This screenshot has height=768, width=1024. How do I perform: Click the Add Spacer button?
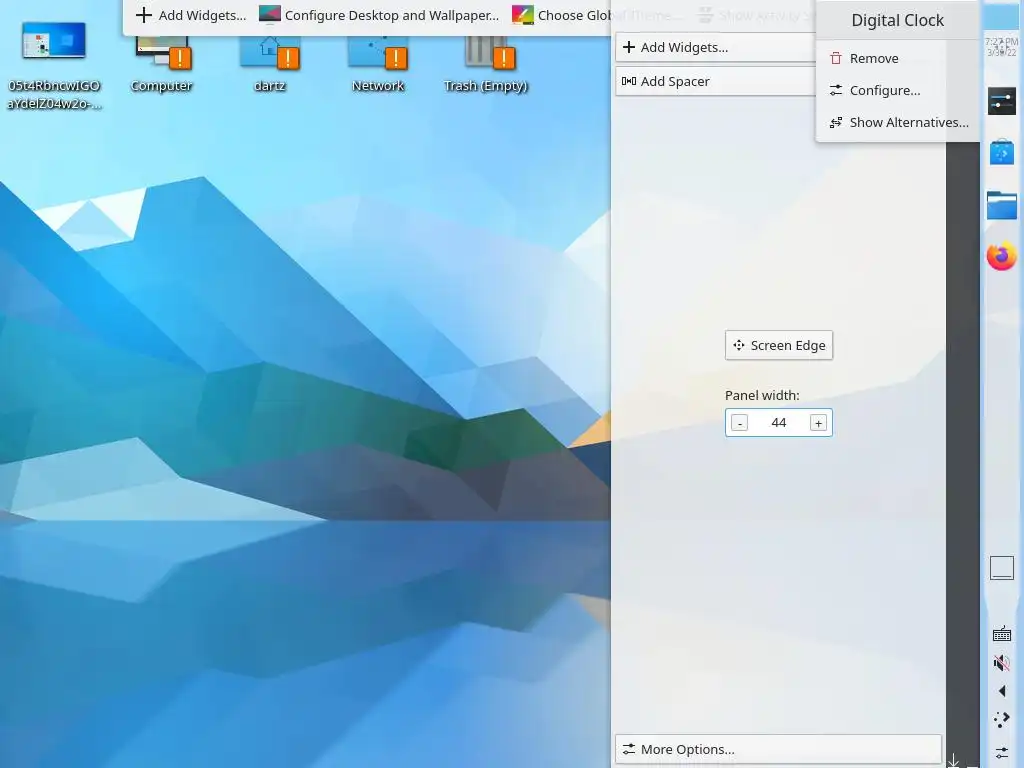(715, 81)
